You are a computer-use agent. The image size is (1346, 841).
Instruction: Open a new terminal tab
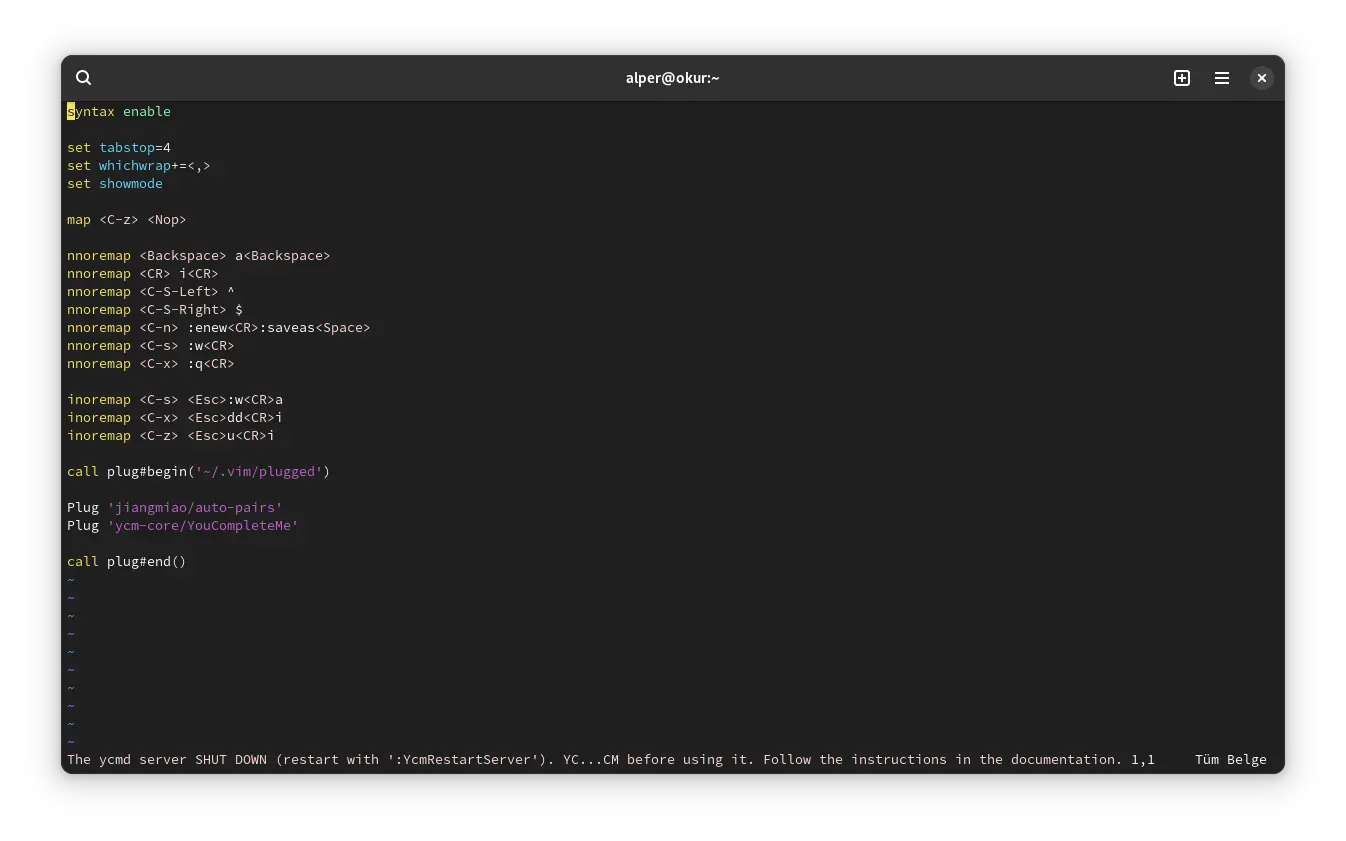pyautogui.click(x=1182, y=78)
